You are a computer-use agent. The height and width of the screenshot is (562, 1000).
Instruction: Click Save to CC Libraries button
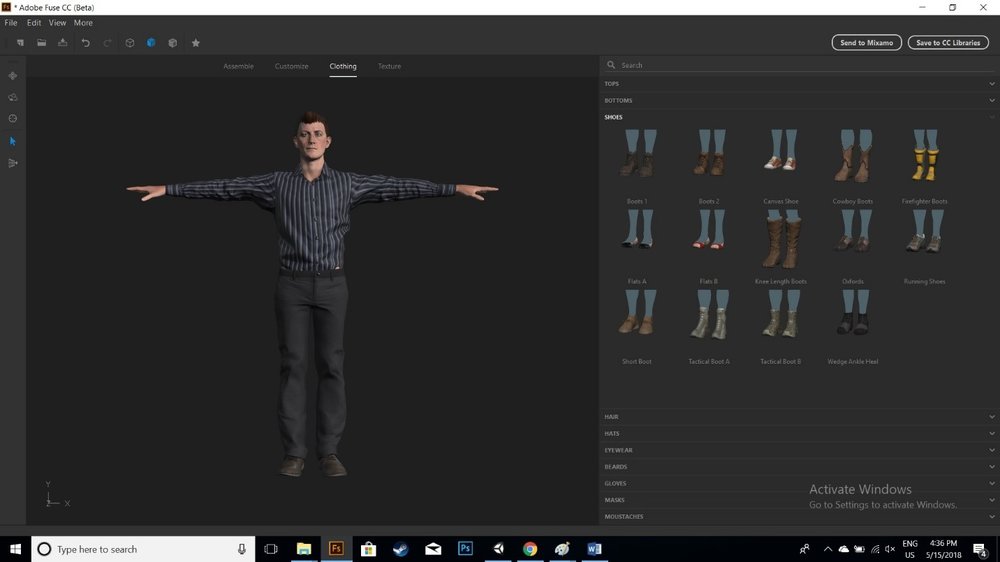pos(948,43)
